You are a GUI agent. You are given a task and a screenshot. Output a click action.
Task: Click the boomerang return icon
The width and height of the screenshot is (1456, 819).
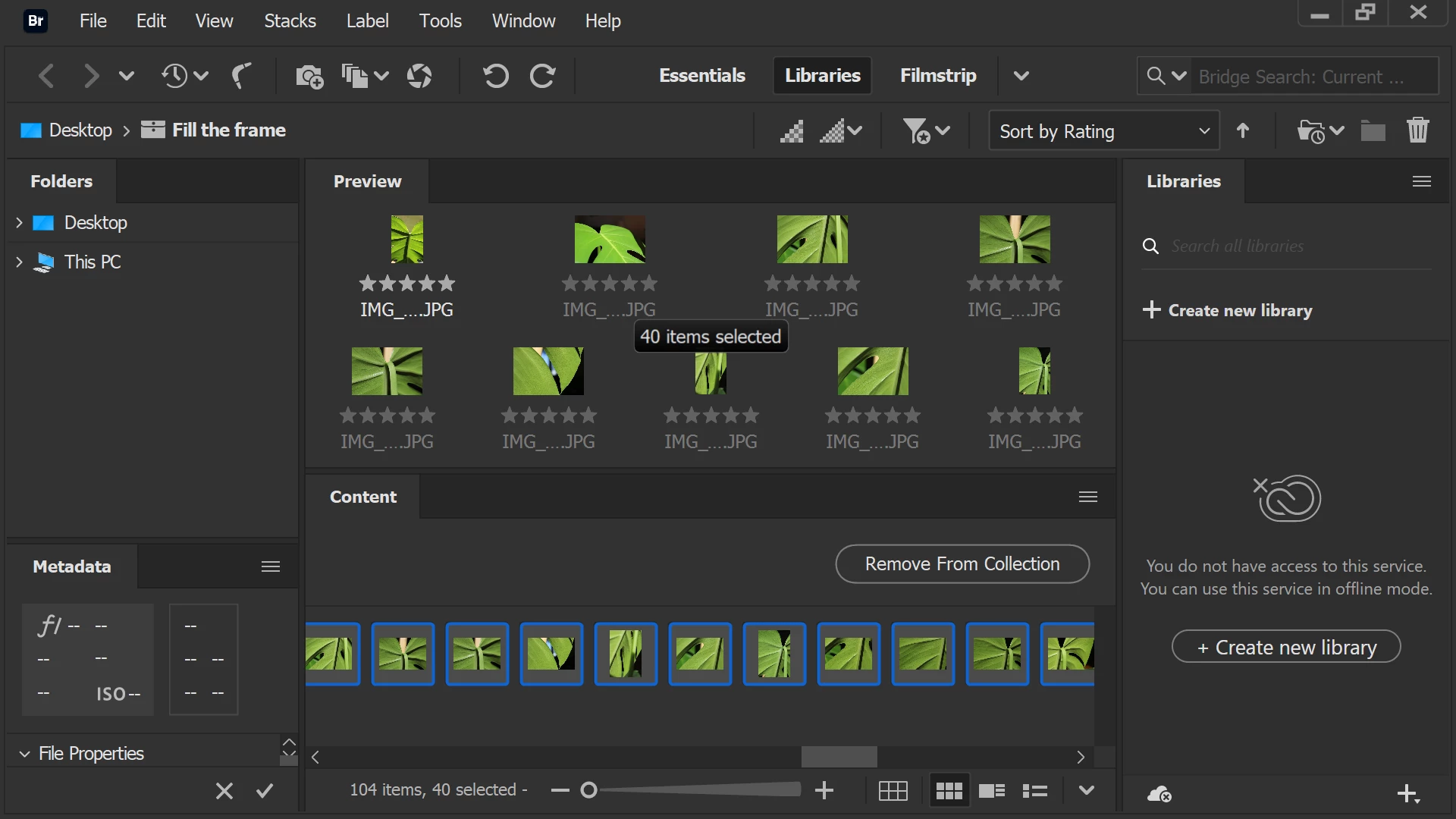pos(241,76)
